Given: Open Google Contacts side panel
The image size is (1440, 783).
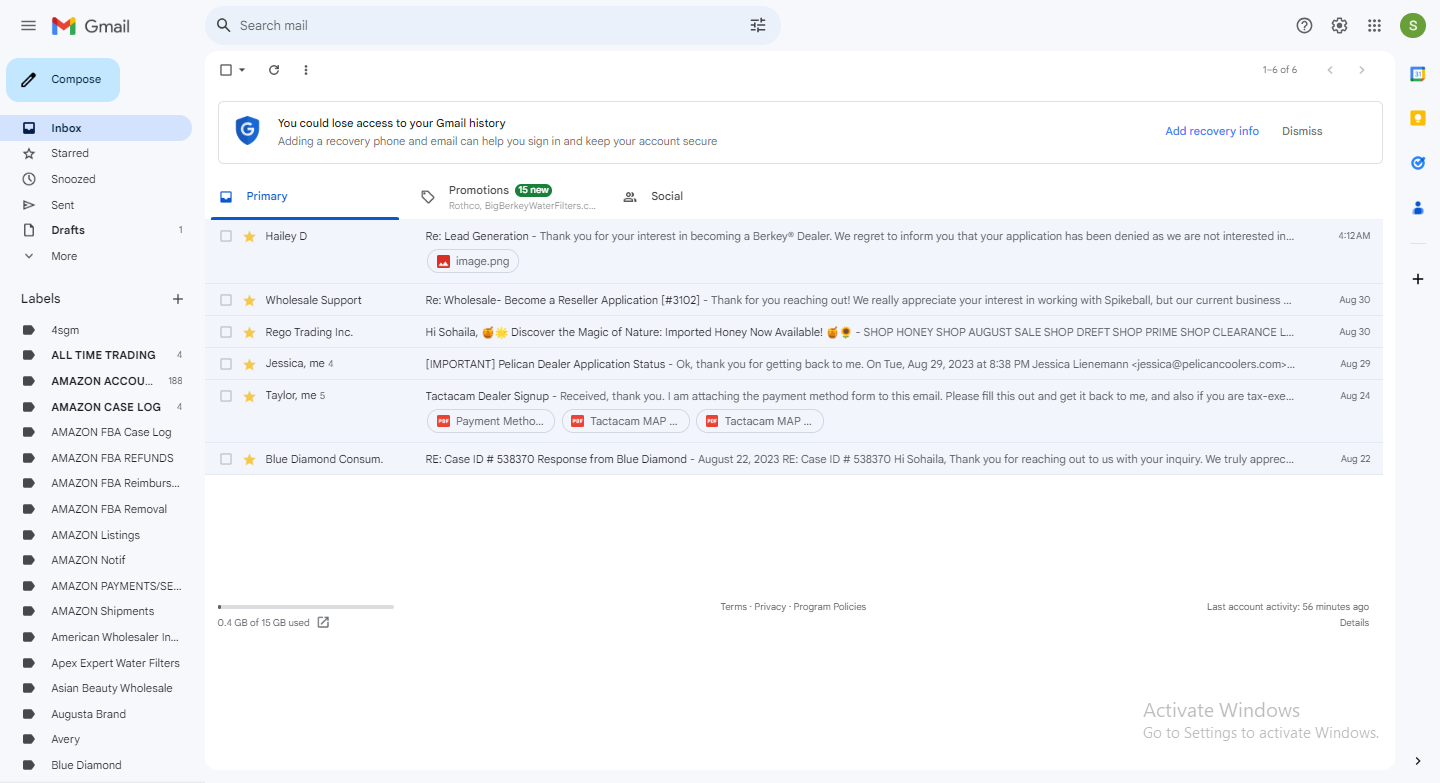Looking at the screenshot, I should click(1417, 208).
